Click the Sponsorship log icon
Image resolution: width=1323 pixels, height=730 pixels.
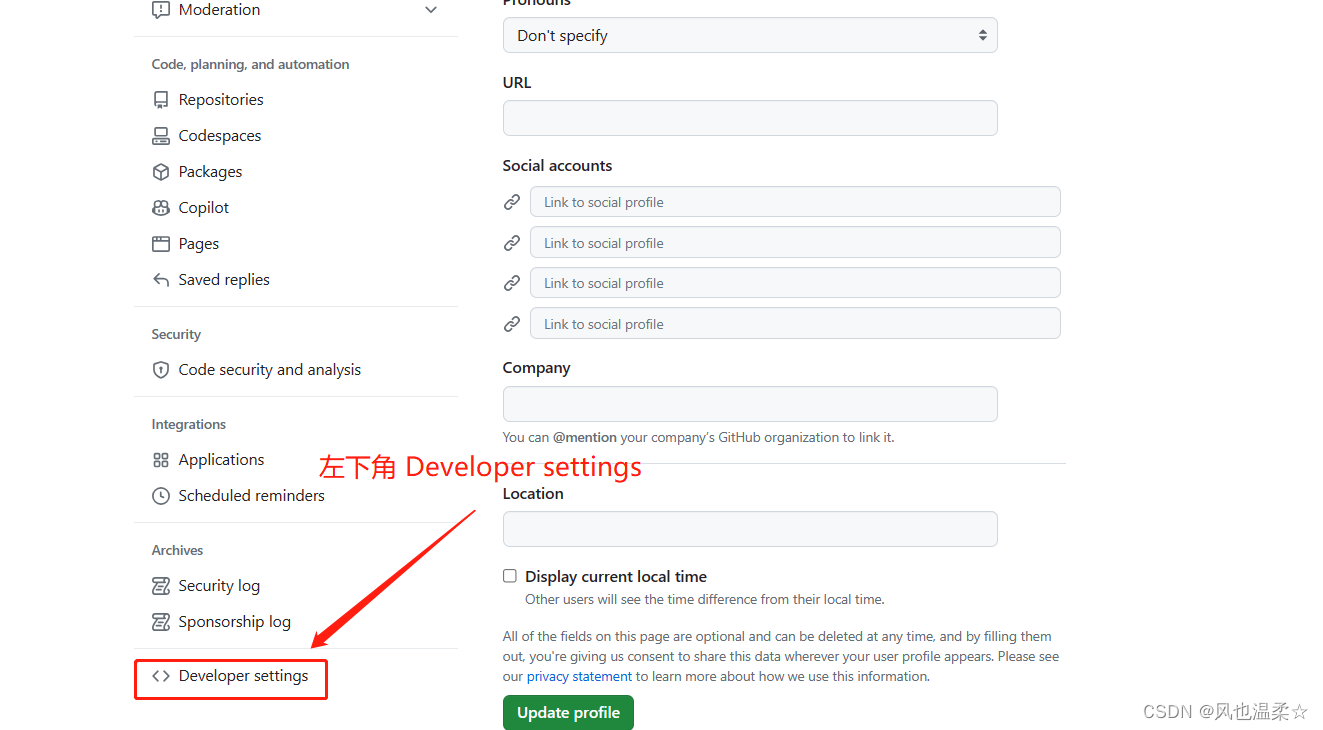(161, 622)
